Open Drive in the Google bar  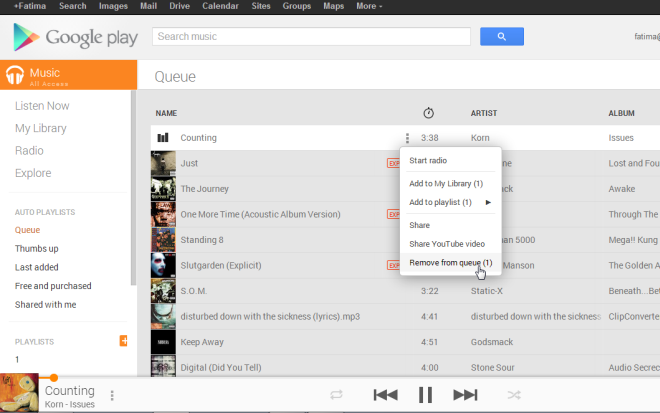coord(179,6)
